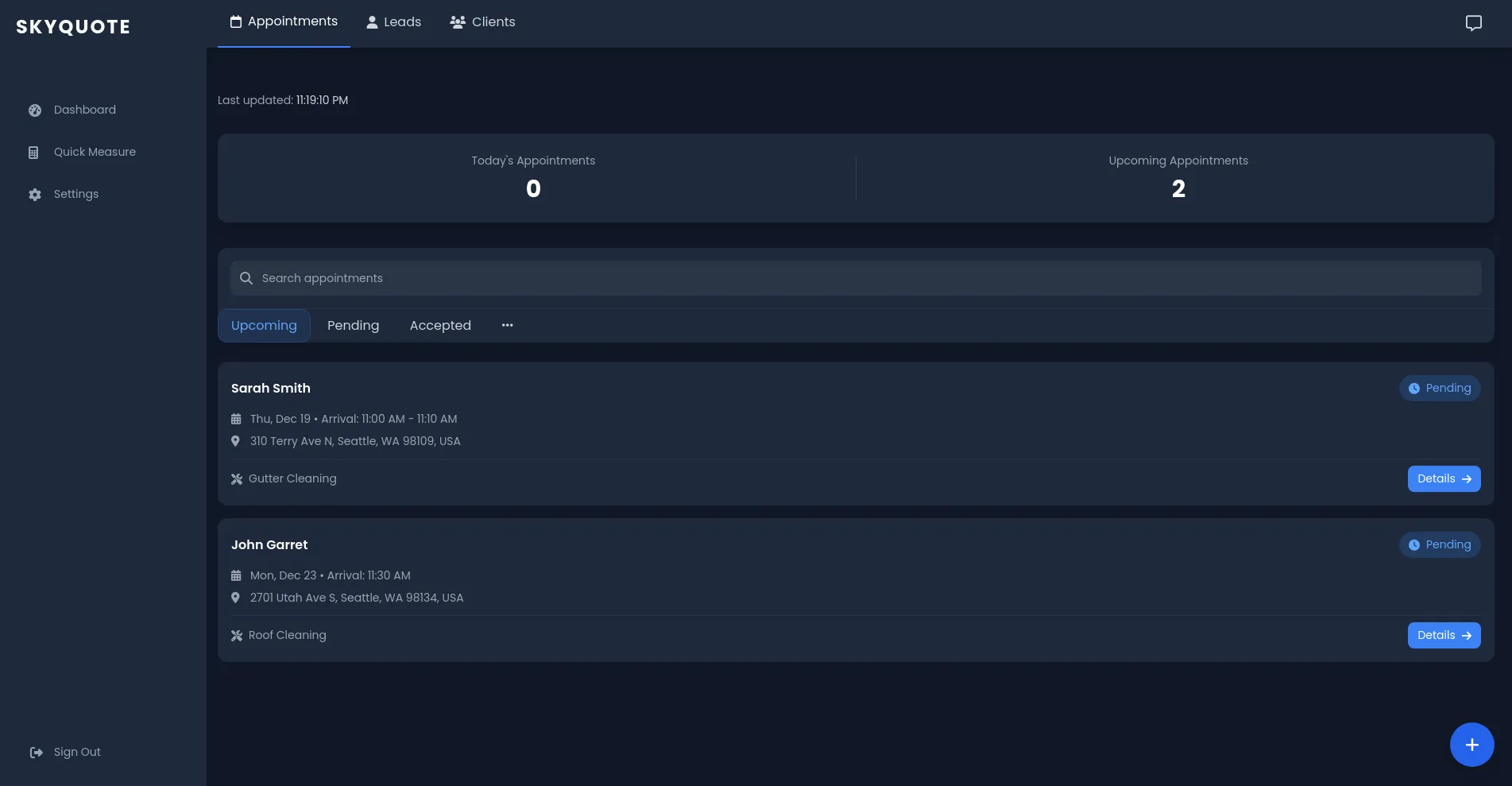The height and width of the screenshot is (786, 1512).
Task: Click Thu, Dec 19 arrival time text
Action: pos(354,419)
